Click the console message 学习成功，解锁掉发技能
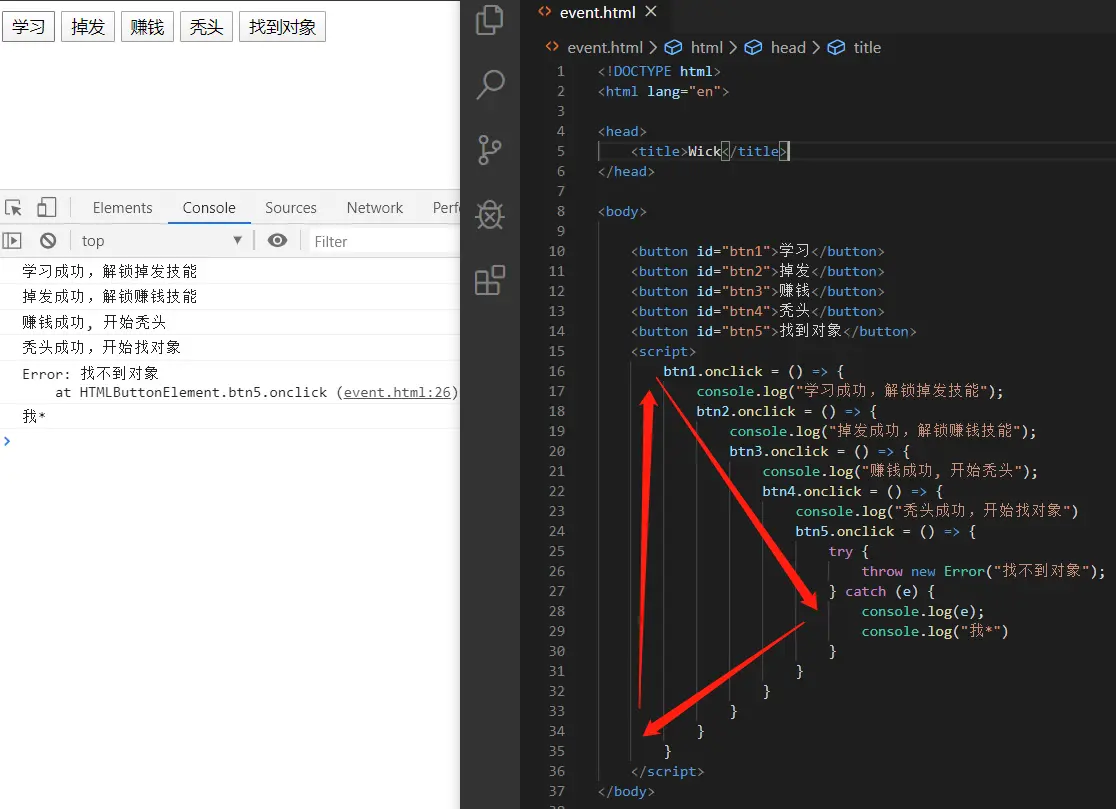 tap(110, 271)
